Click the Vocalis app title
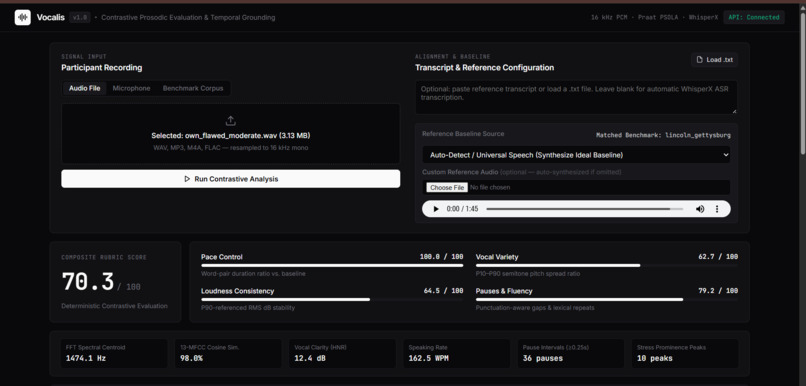This screenshot has height=386, width=806. [x=50, y=17]
